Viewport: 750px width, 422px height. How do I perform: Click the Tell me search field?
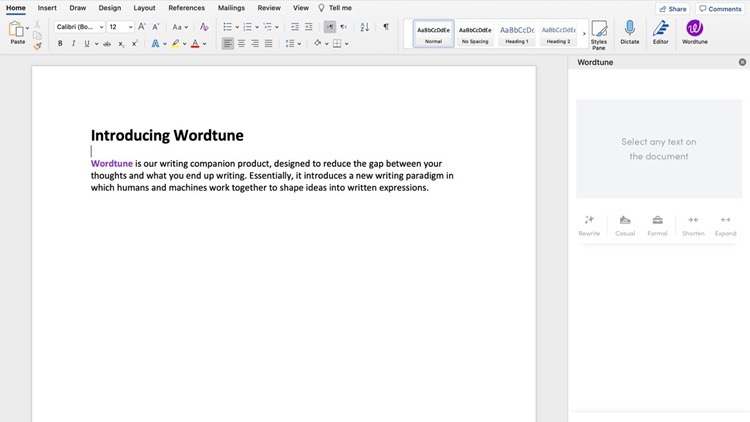coord(335,8)
